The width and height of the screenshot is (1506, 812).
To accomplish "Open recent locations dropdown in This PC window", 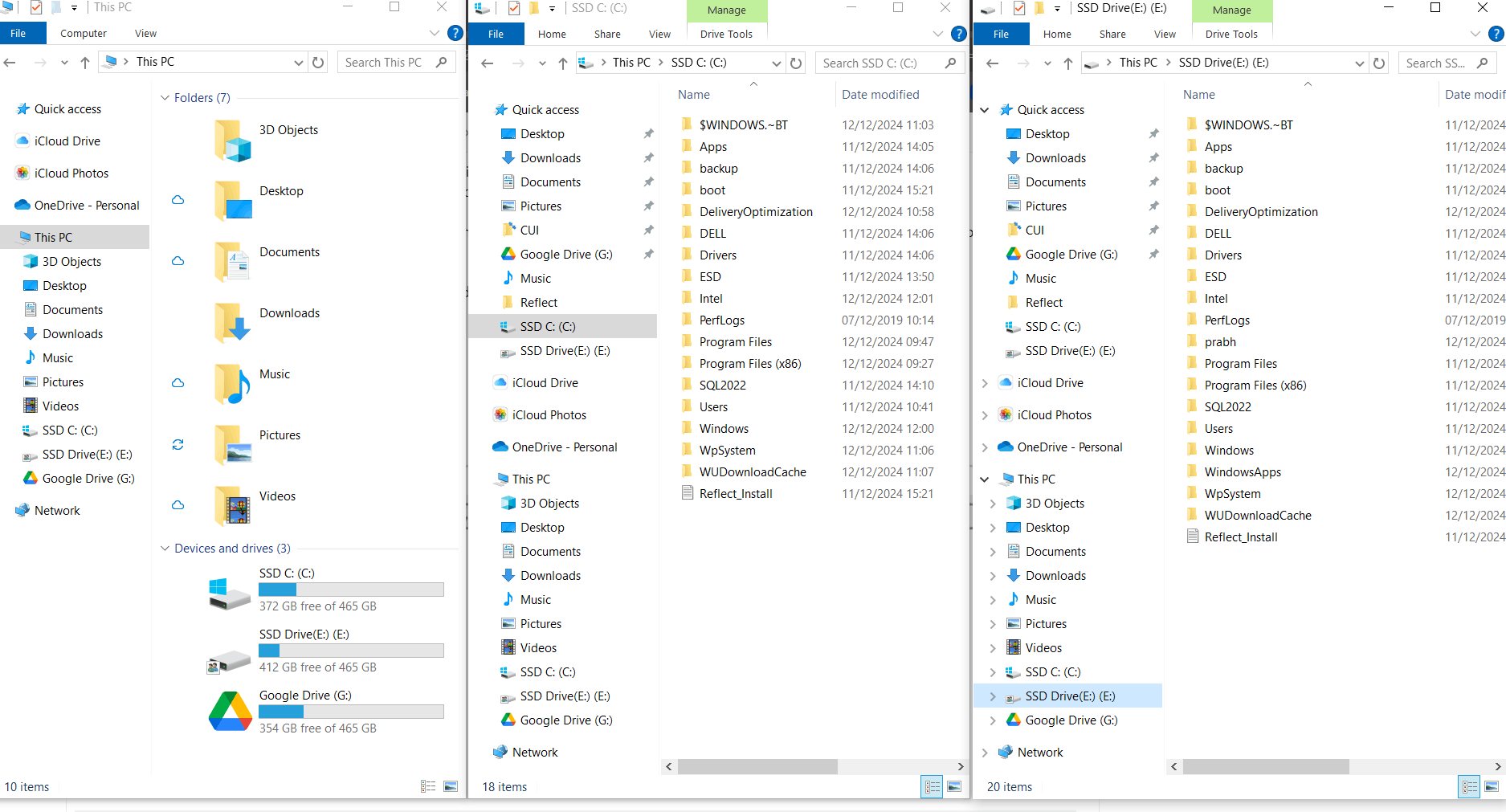I will [x=63, y=62].
